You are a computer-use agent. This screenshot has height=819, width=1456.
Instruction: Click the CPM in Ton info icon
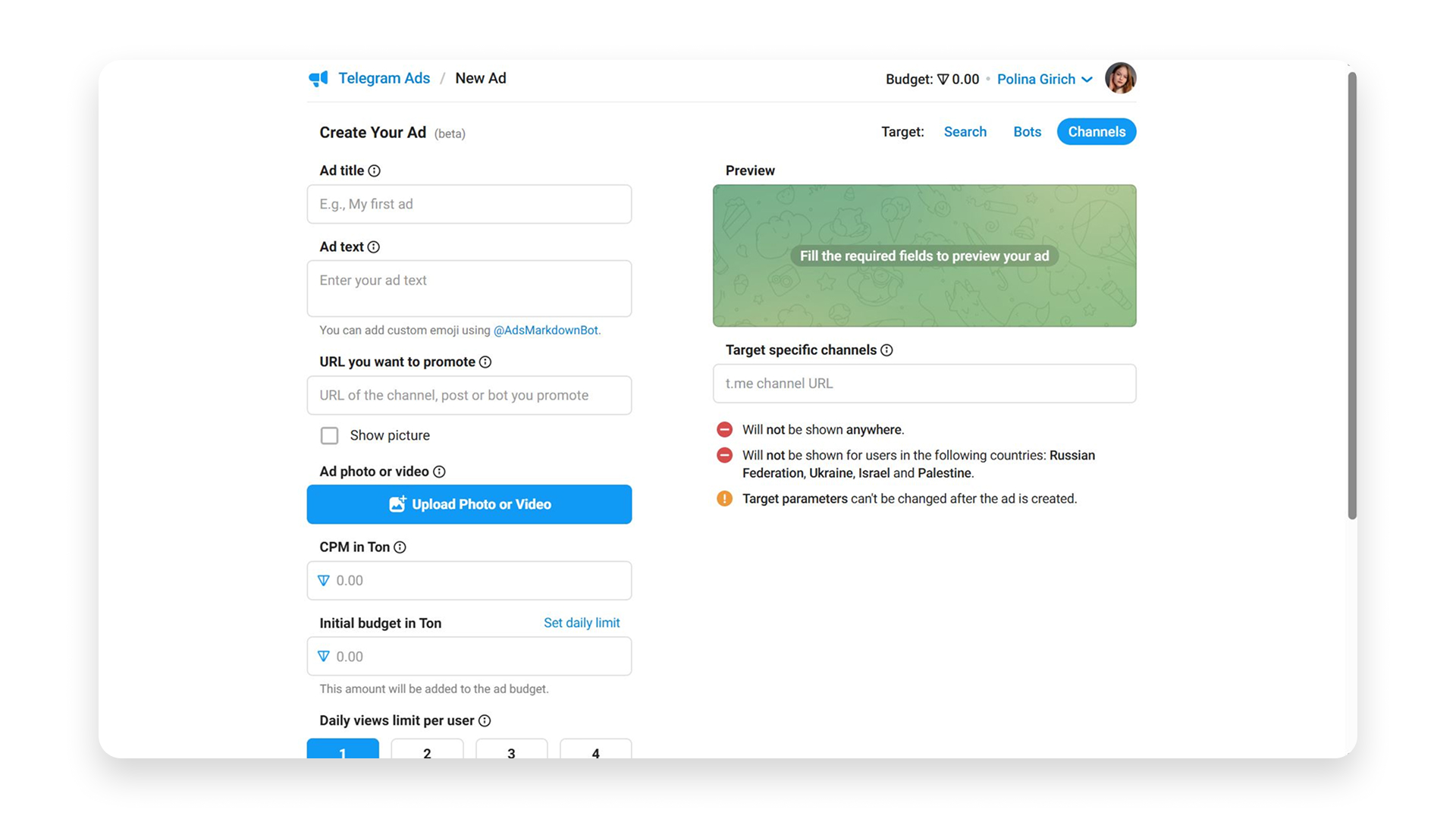[400, 548]
